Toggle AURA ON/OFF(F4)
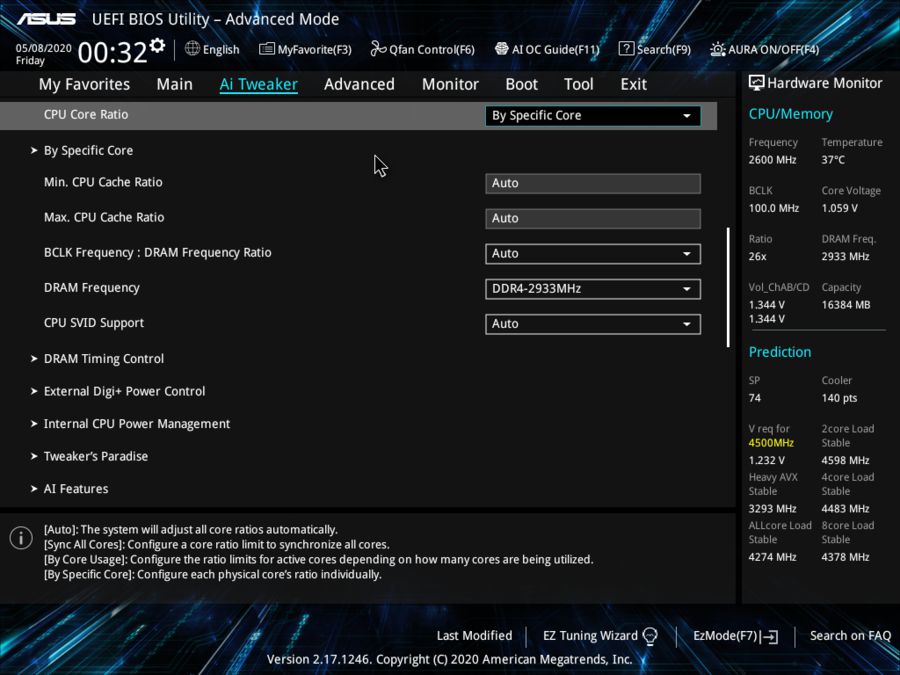This screenshot has width=900, height=675. (x=774, y=49)
